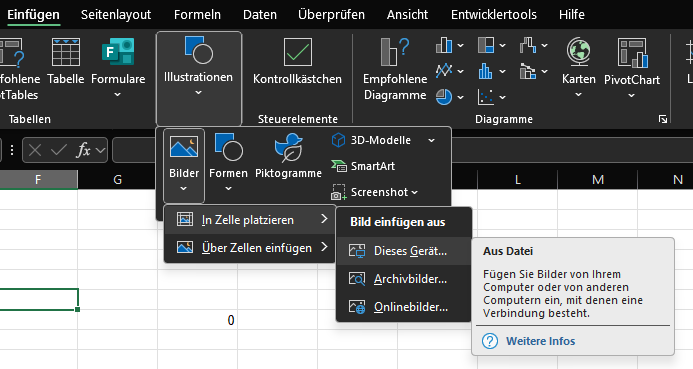
Task: Switch to the Entwicklertools tab
Action: pyautogui.click(x=494, y=15)
